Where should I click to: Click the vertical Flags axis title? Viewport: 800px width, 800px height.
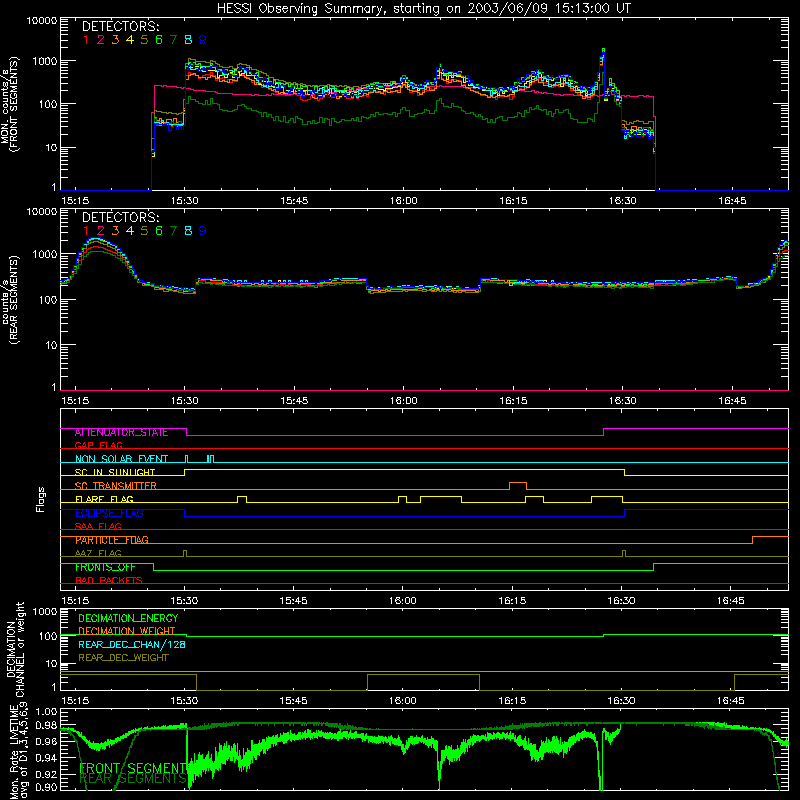[41, 499]
